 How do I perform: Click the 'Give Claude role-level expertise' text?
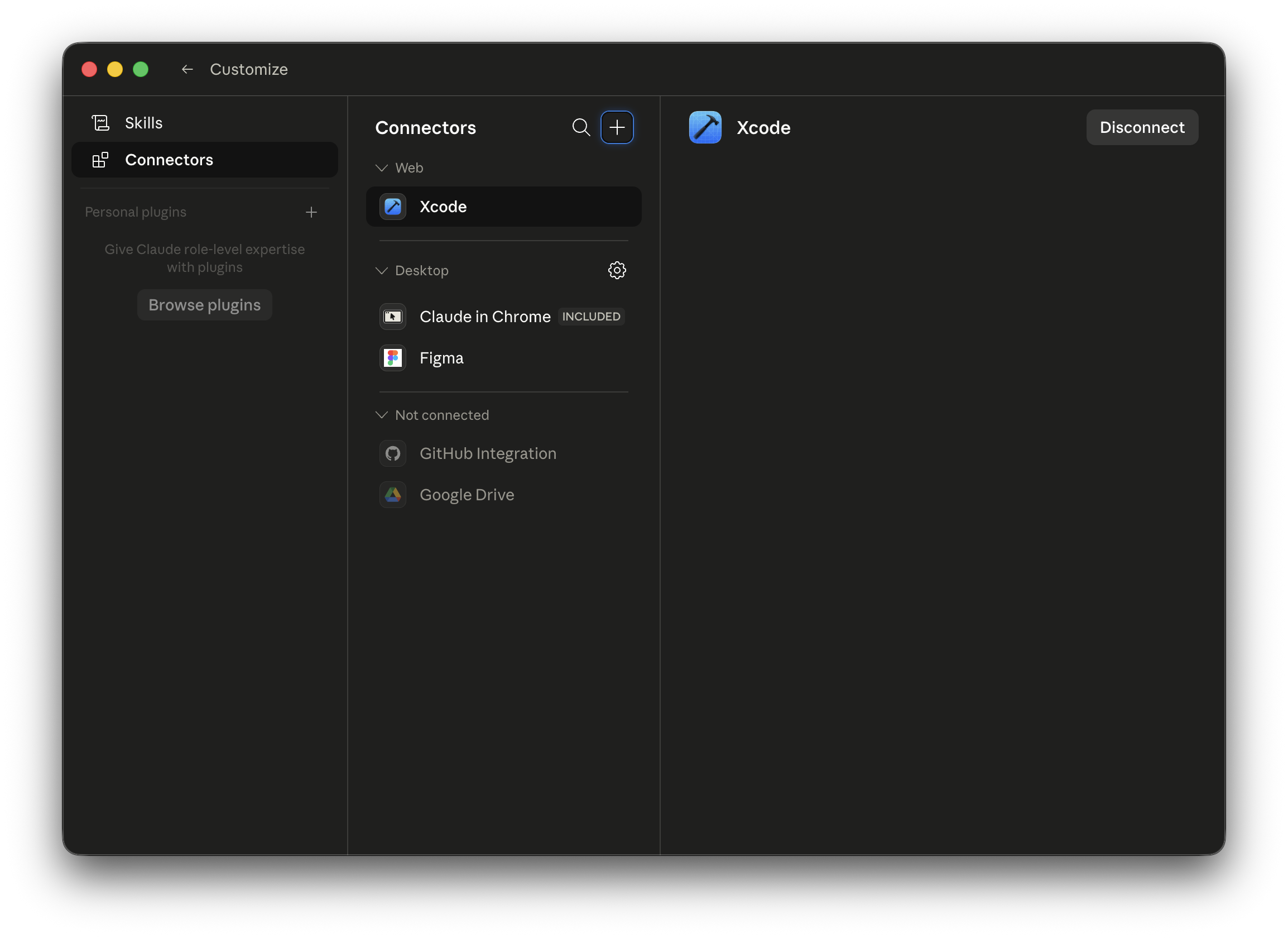[204, 259]
